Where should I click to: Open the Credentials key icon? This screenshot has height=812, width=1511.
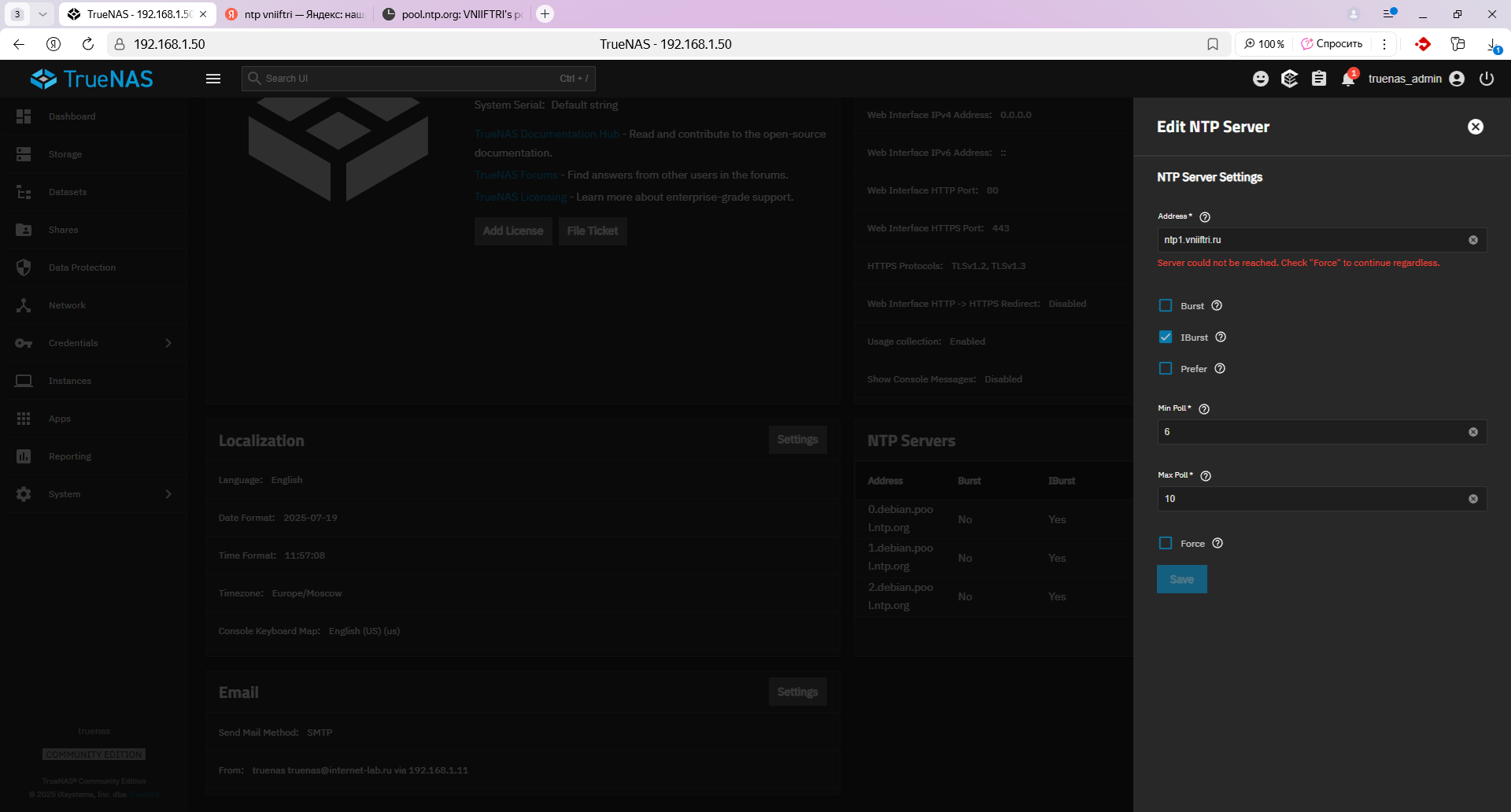coord(24,343)
